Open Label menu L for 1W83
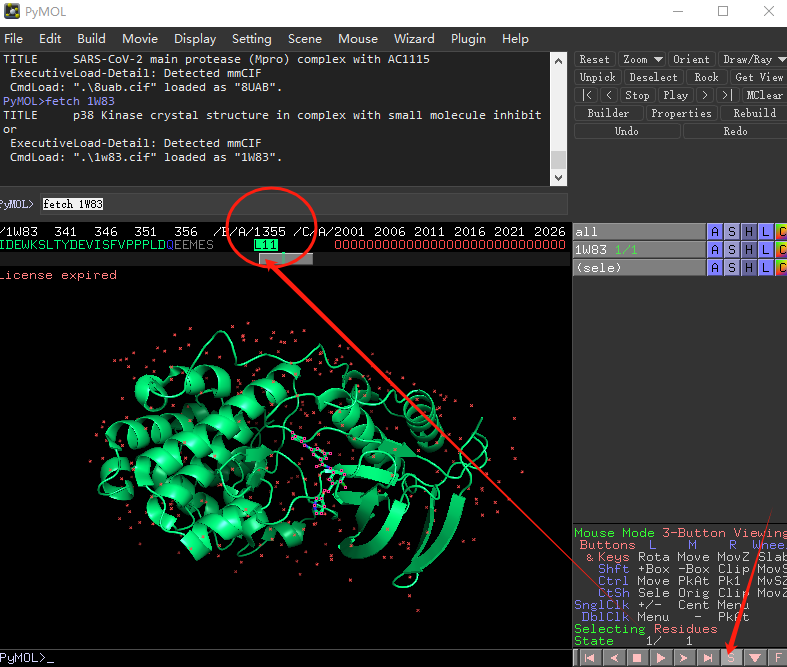 (765, 250)
